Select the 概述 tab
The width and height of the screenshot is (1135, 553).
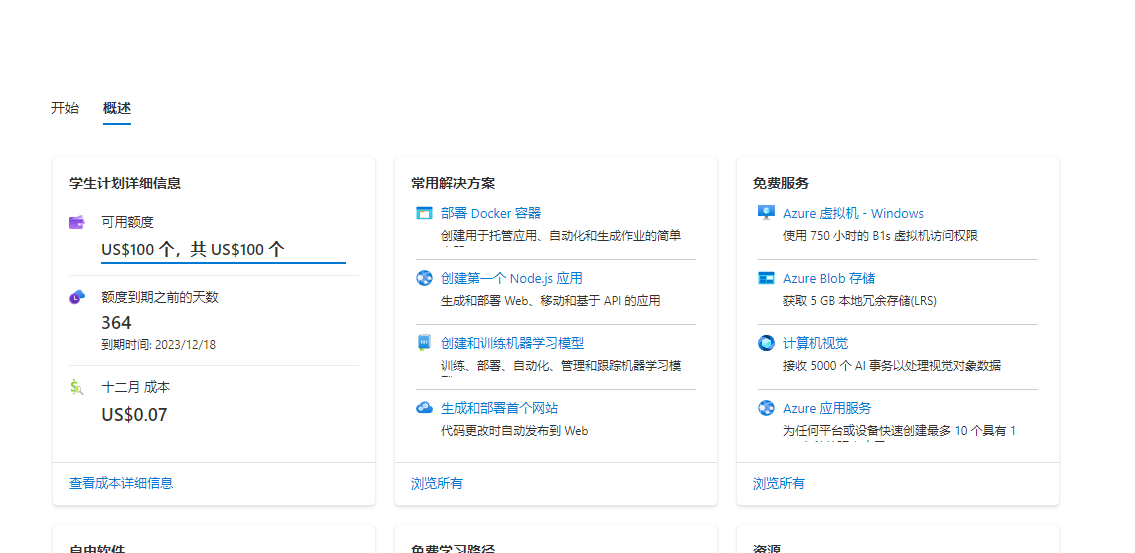tap(117, 108)
